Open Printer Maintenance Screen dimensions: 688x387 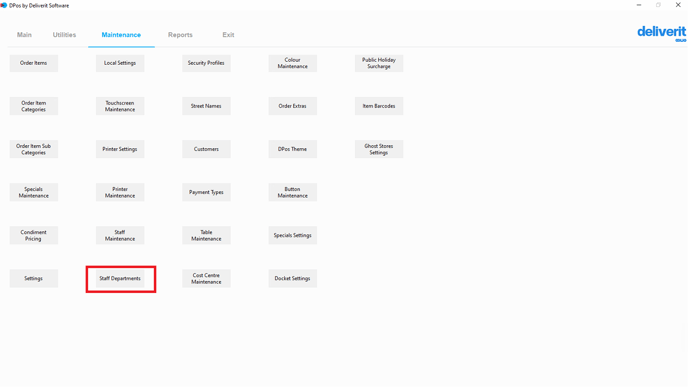120,192
